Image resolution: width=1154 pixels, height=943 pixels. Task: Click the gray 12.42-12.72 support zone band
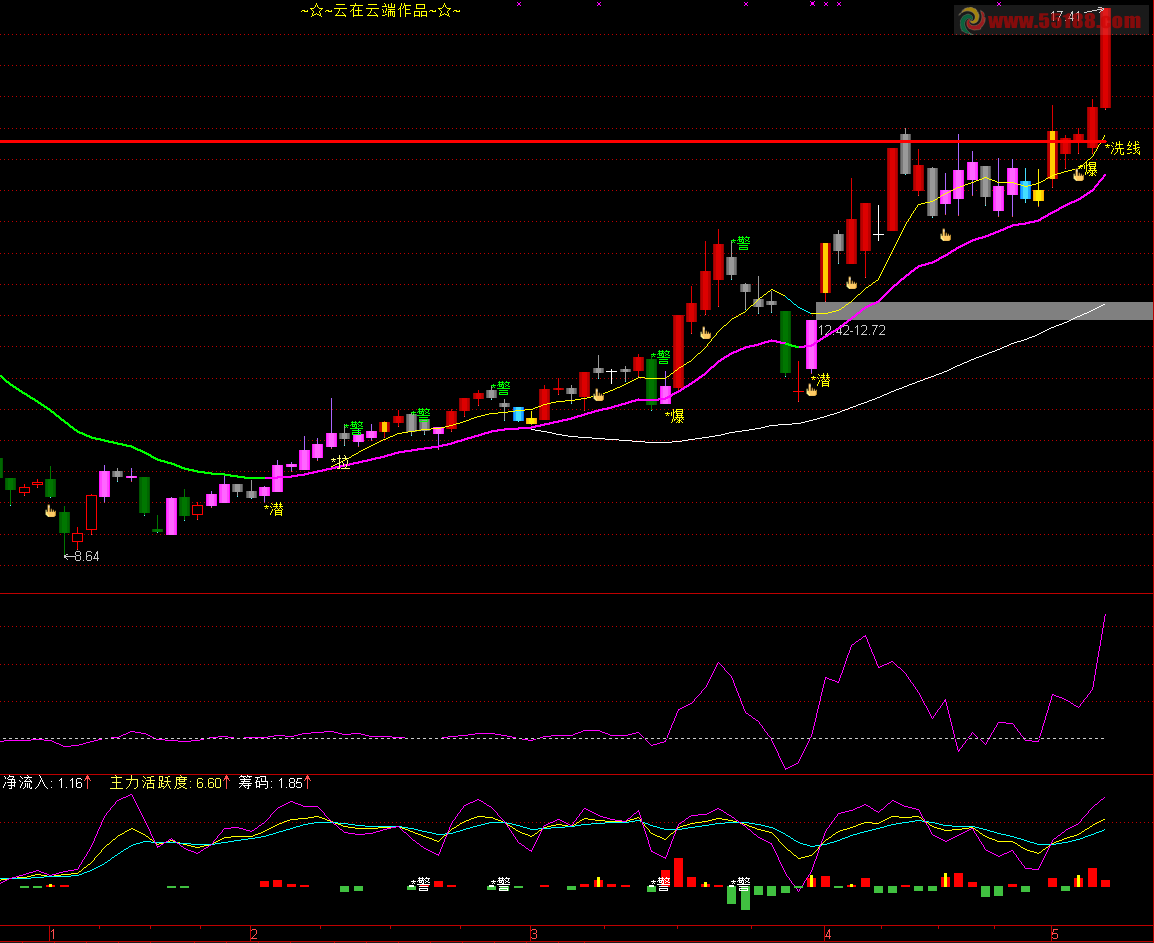(984, 311)
